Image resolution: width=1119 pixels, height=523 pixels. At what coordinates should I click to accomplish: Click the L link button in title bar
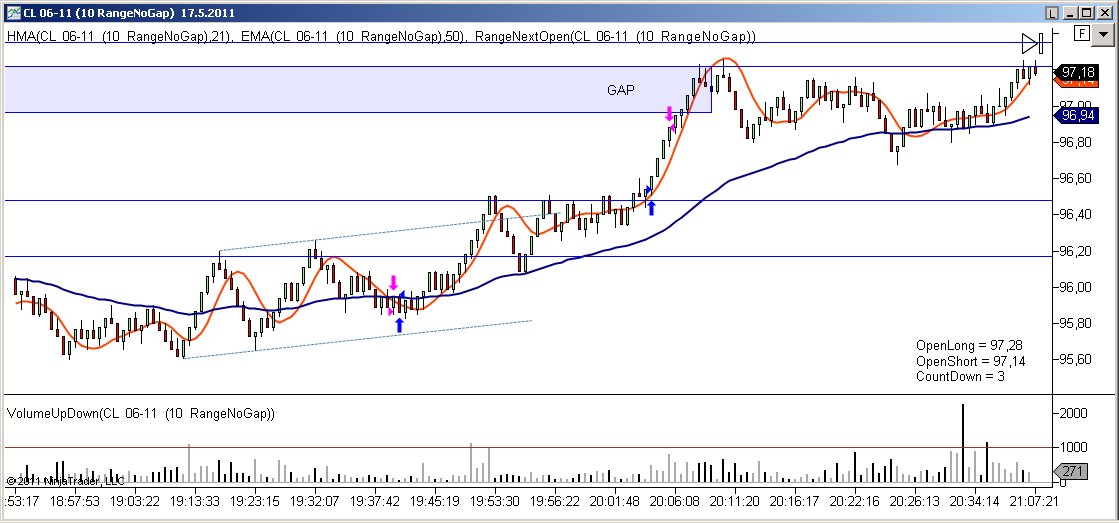pos(1051,13)
